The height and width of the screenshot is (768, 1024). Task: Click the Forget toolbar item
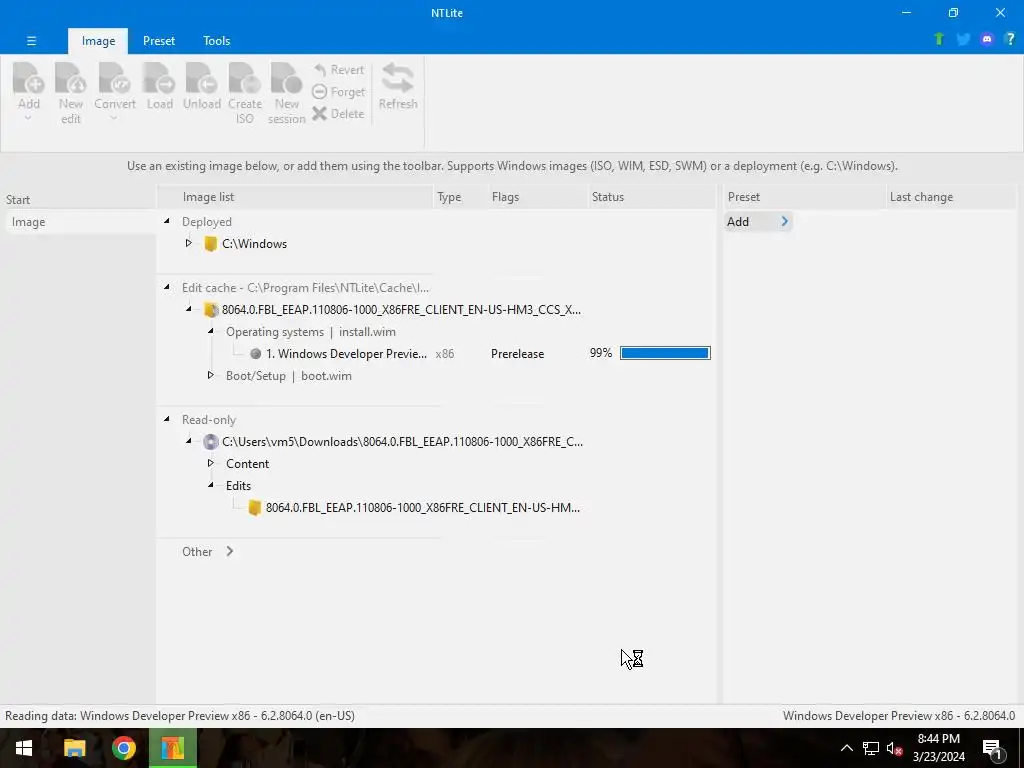[338, 91]
